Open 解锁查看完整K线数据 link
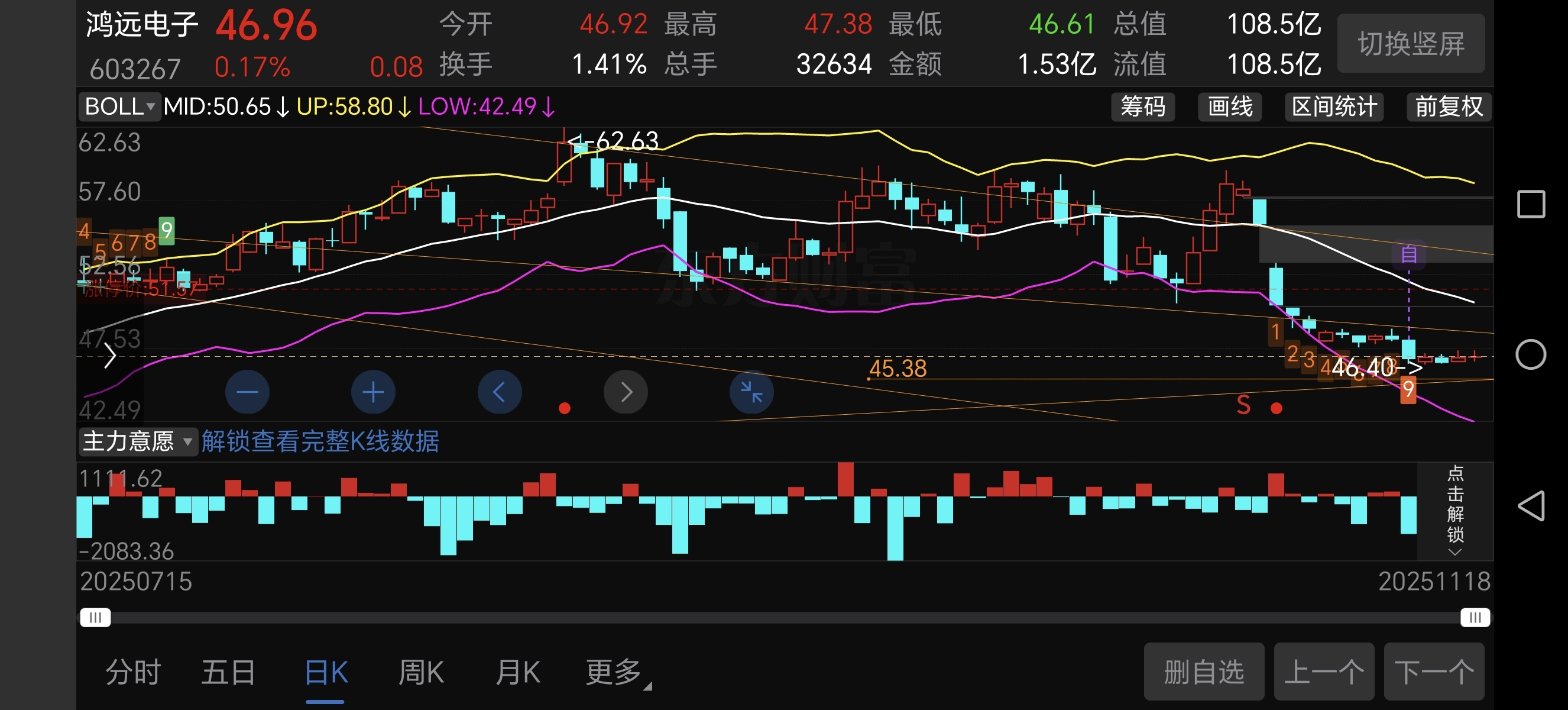 pos(320,441)
